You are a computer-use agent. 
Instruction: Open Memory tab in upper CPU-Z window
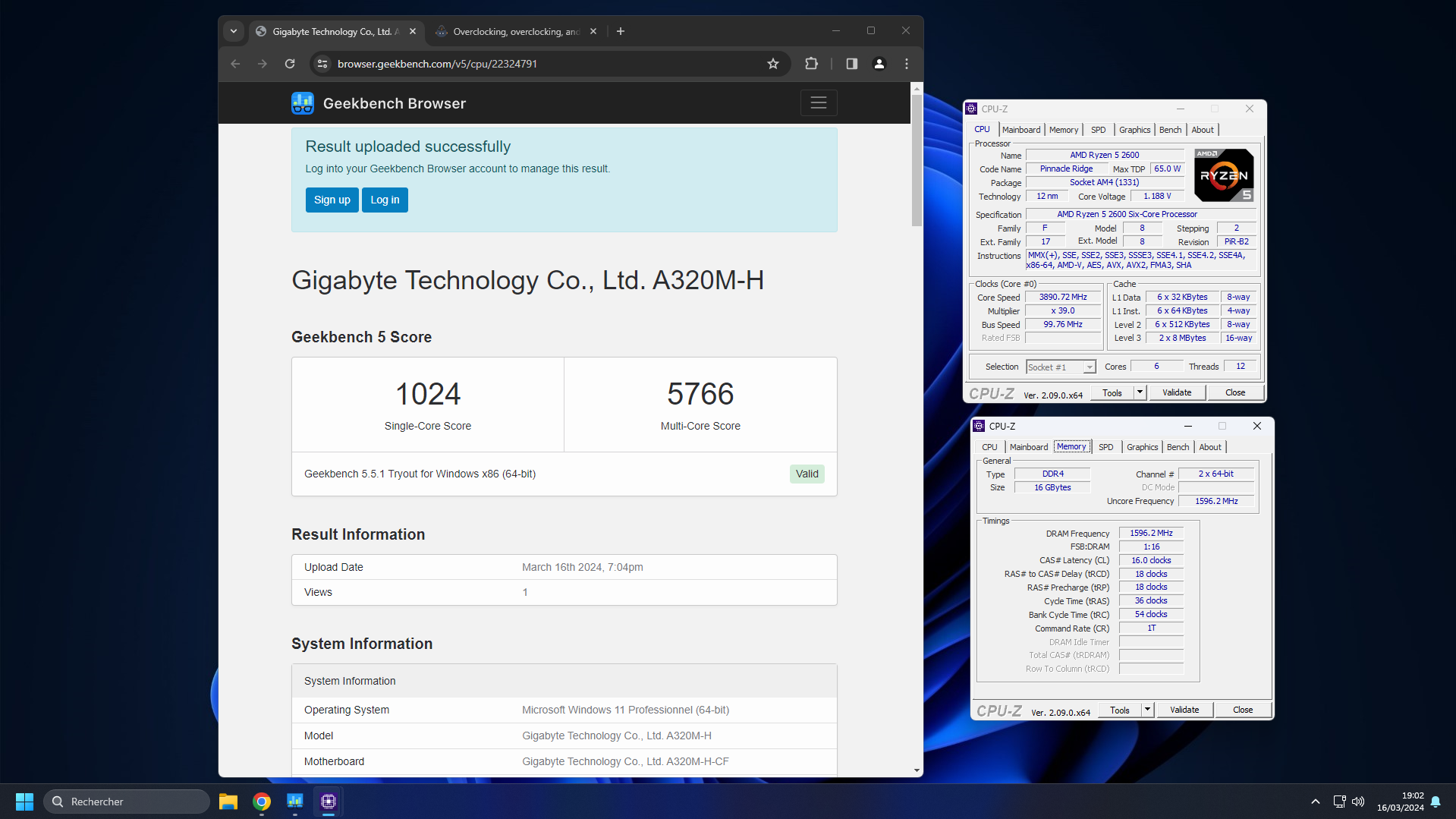pos(1064,130)
